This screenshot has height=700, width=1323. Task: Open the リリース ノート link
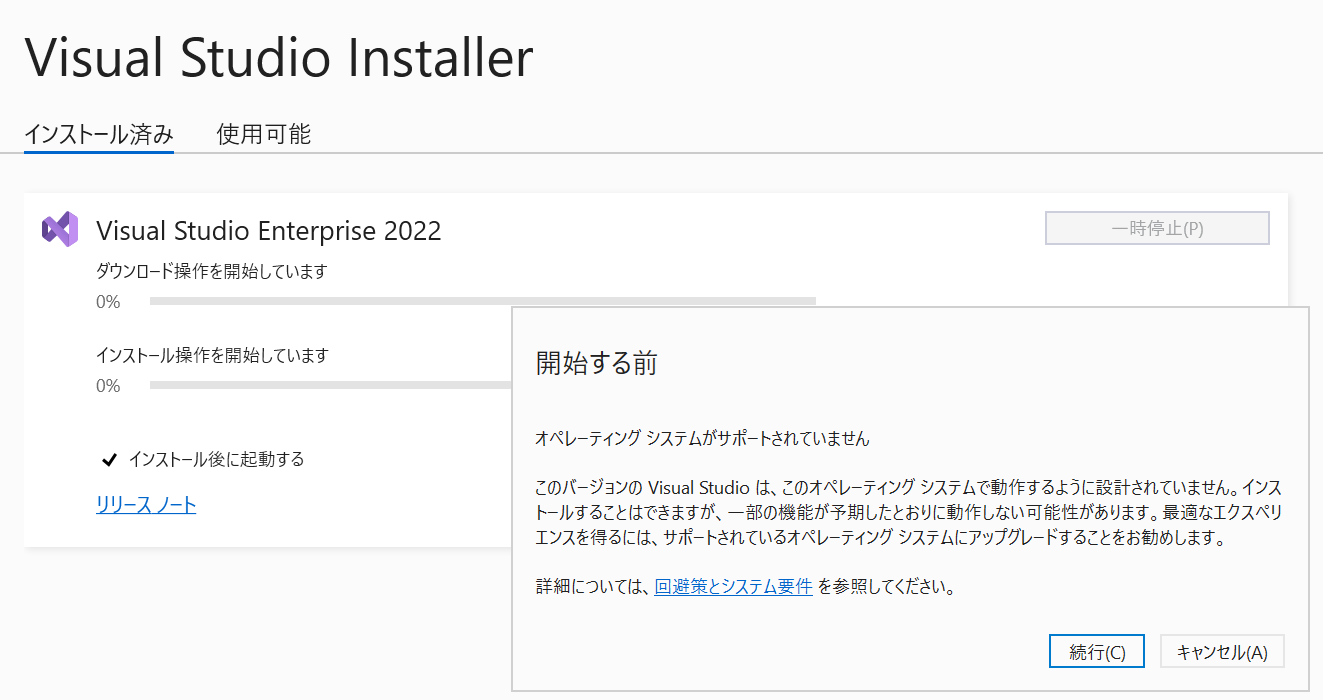146,505
